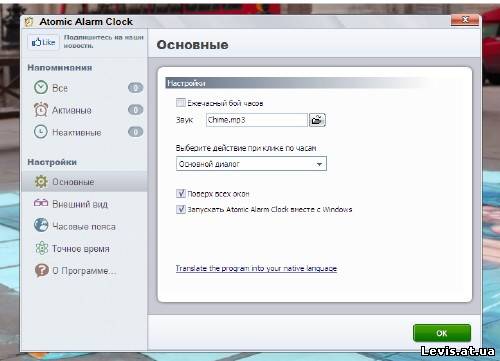
Task: Click the Facebook Like button
Action: click(43, 42)
